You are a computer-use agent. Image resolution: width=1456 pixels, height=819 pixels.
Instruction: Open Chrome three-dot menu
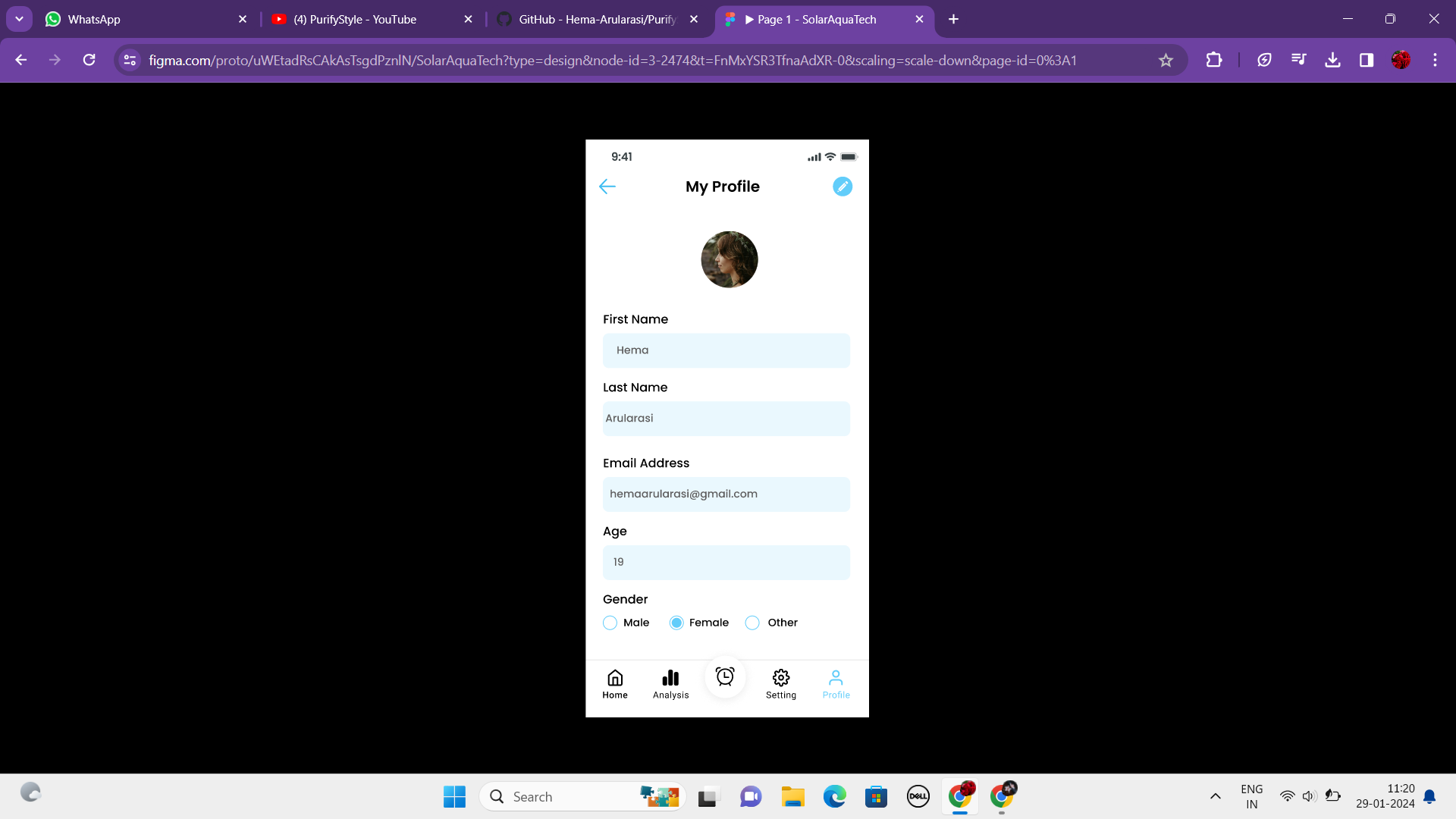pos(1434,60)
